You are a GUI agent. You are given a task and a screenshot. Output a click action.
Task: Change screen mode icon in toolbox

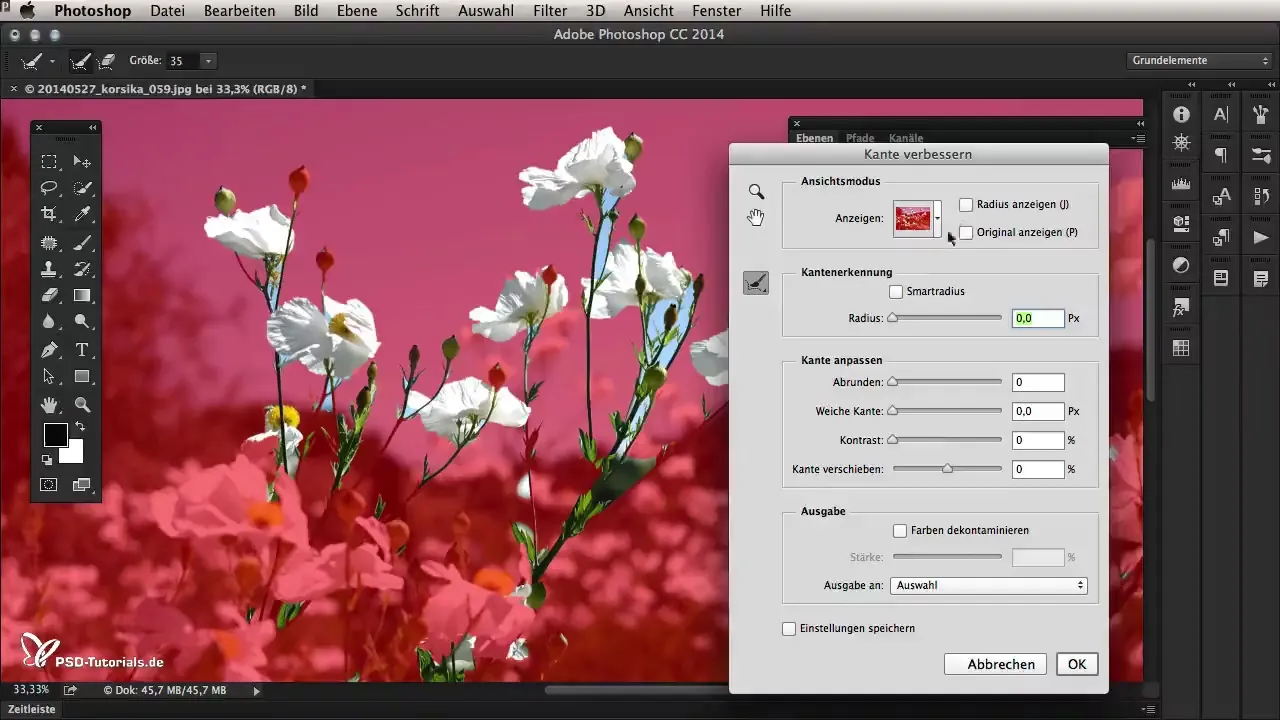(x=82, y=485)
